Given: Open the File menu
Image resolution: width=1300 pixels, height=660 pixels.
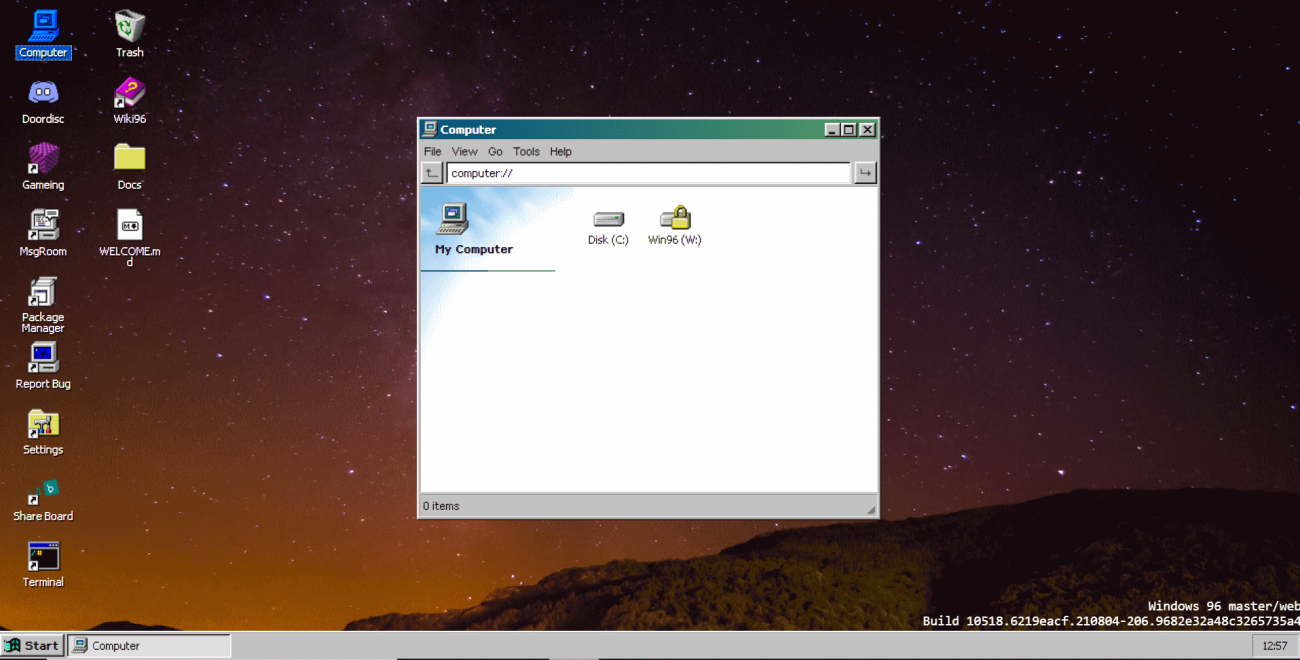Looking at the screenshot, I should pyautogui.click(x=432, y=152).
